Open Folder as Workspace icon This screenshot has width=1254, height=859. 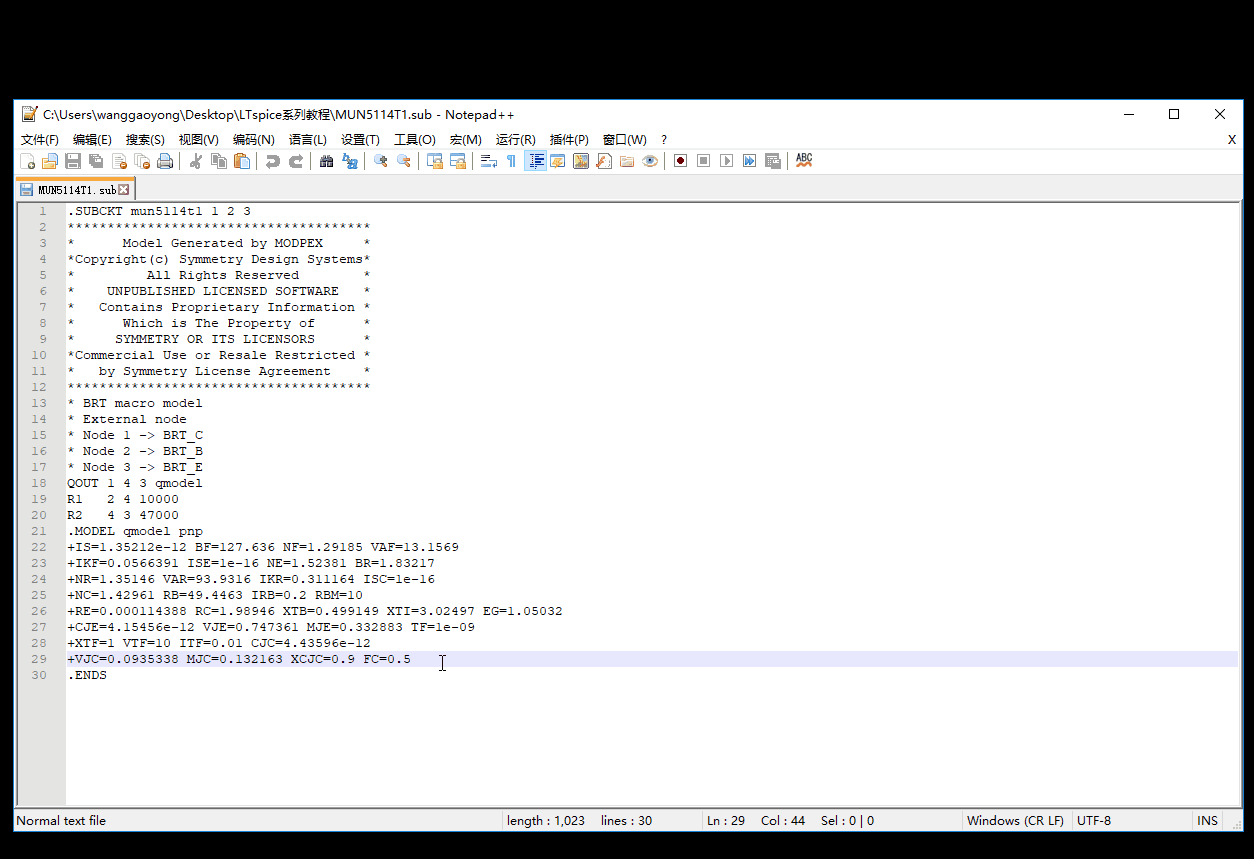click(627, 161)
